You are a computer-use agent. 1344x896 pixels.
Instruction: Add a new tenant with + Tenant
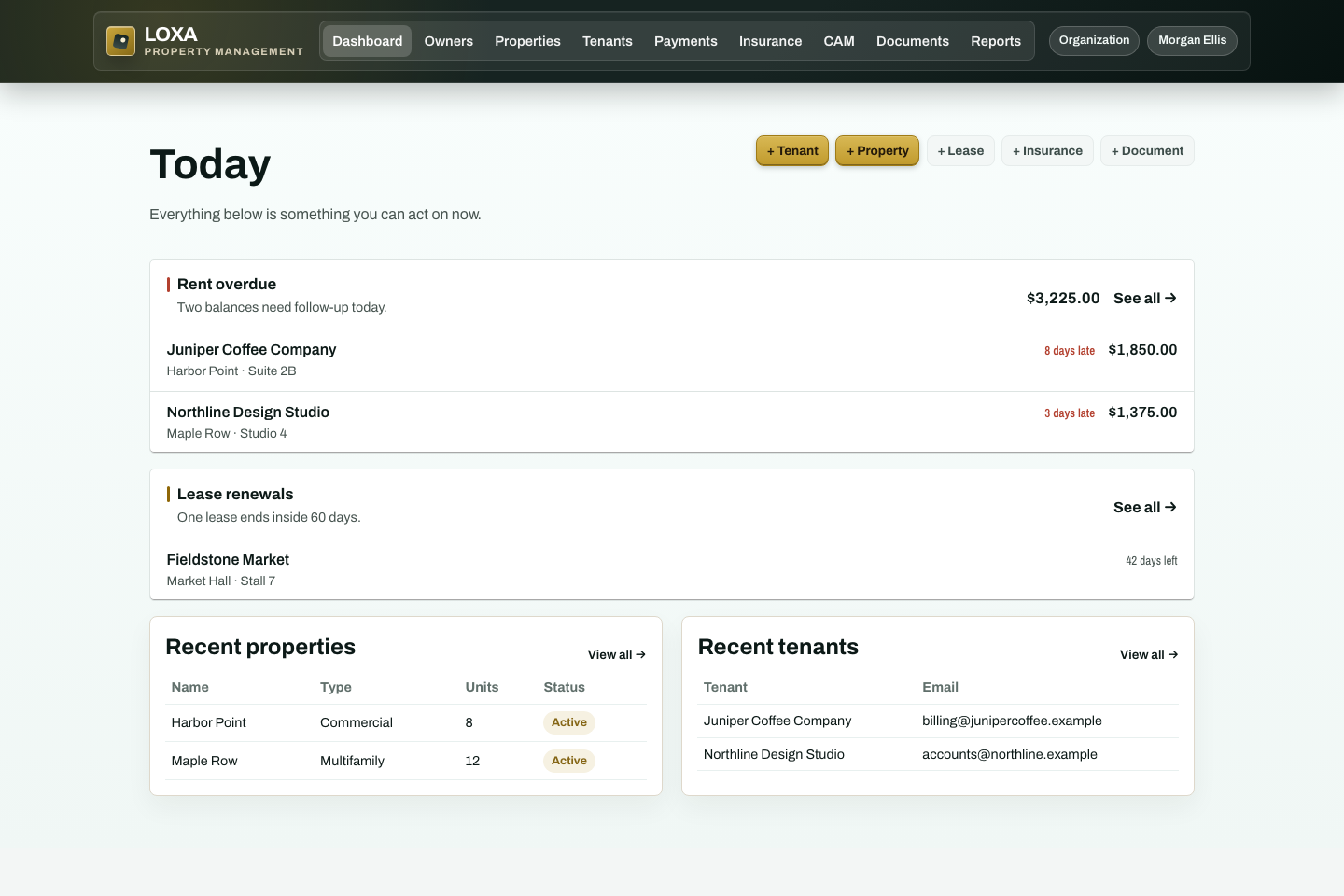pyautogui.click(x=792, y=151)
